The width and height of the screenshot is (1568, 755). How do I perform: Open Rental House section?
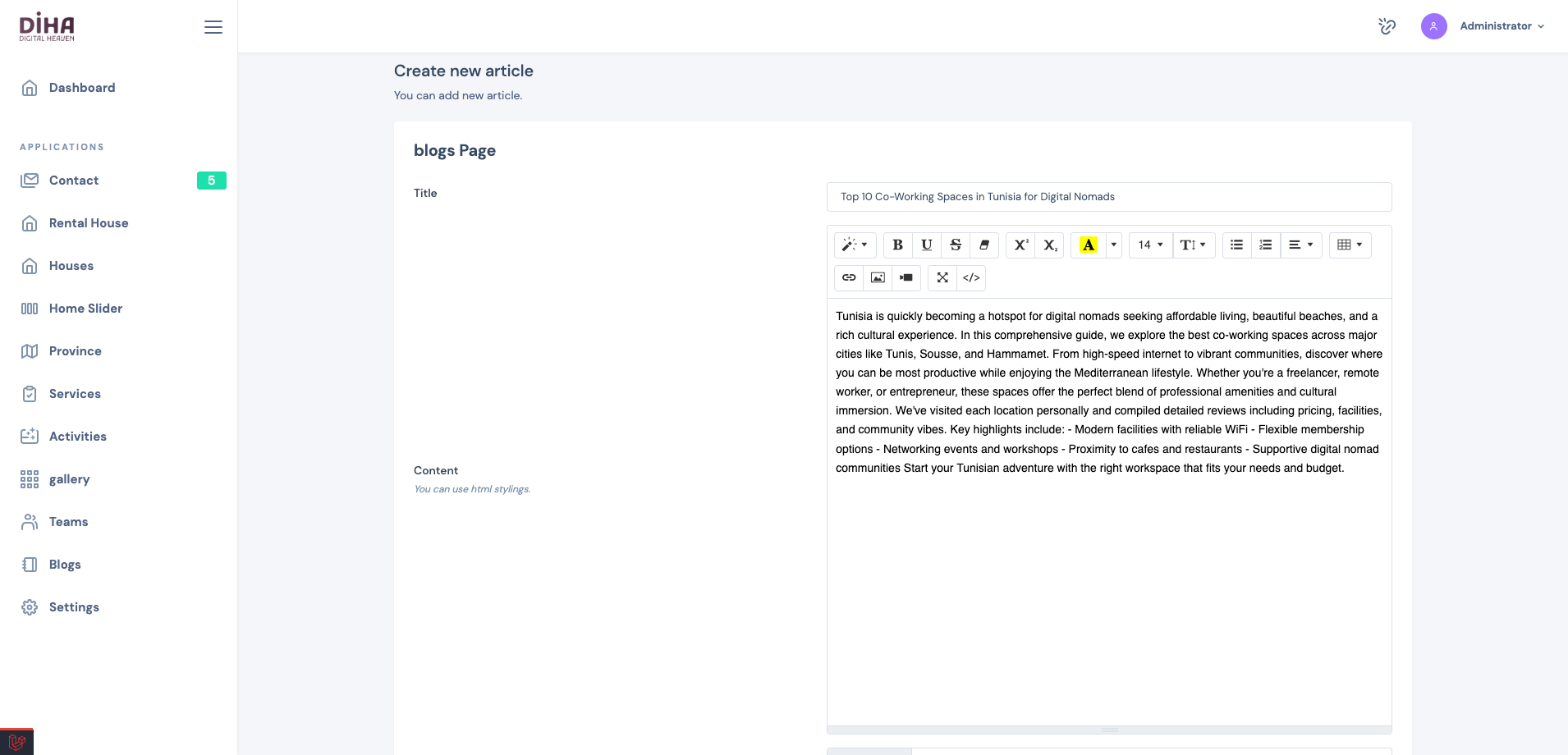pos(119,223)
